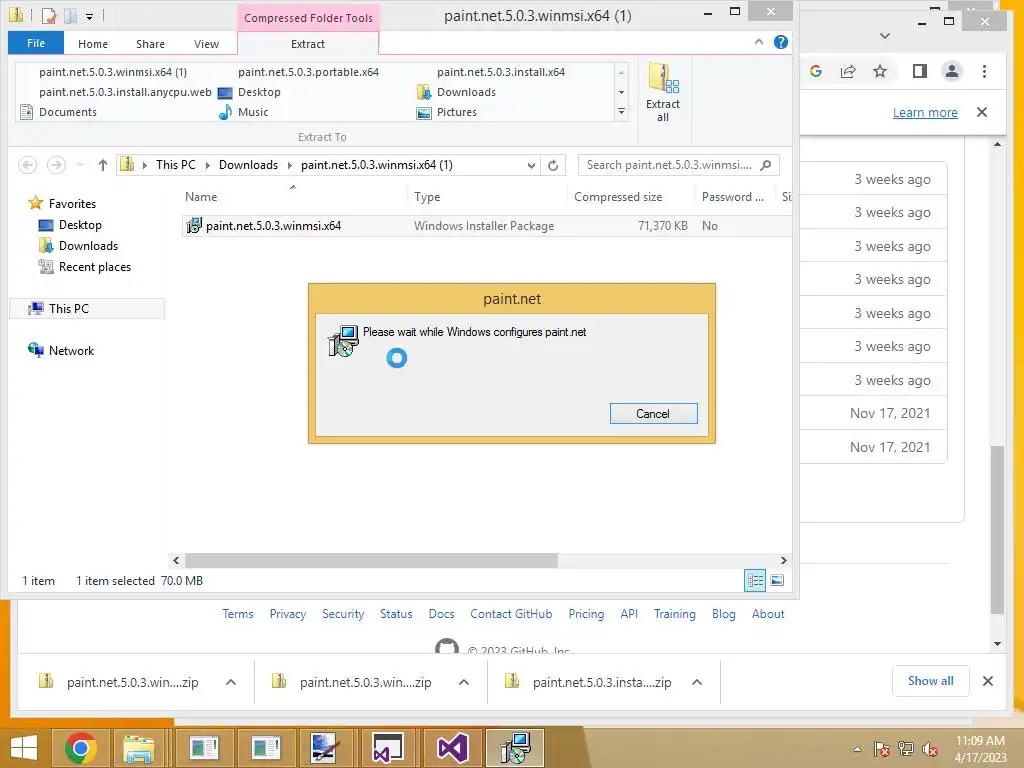The width and height of the screenshot is (1024, 768).
Task: Select the Extract ribbon tab
Action: (x=308, y=44)
